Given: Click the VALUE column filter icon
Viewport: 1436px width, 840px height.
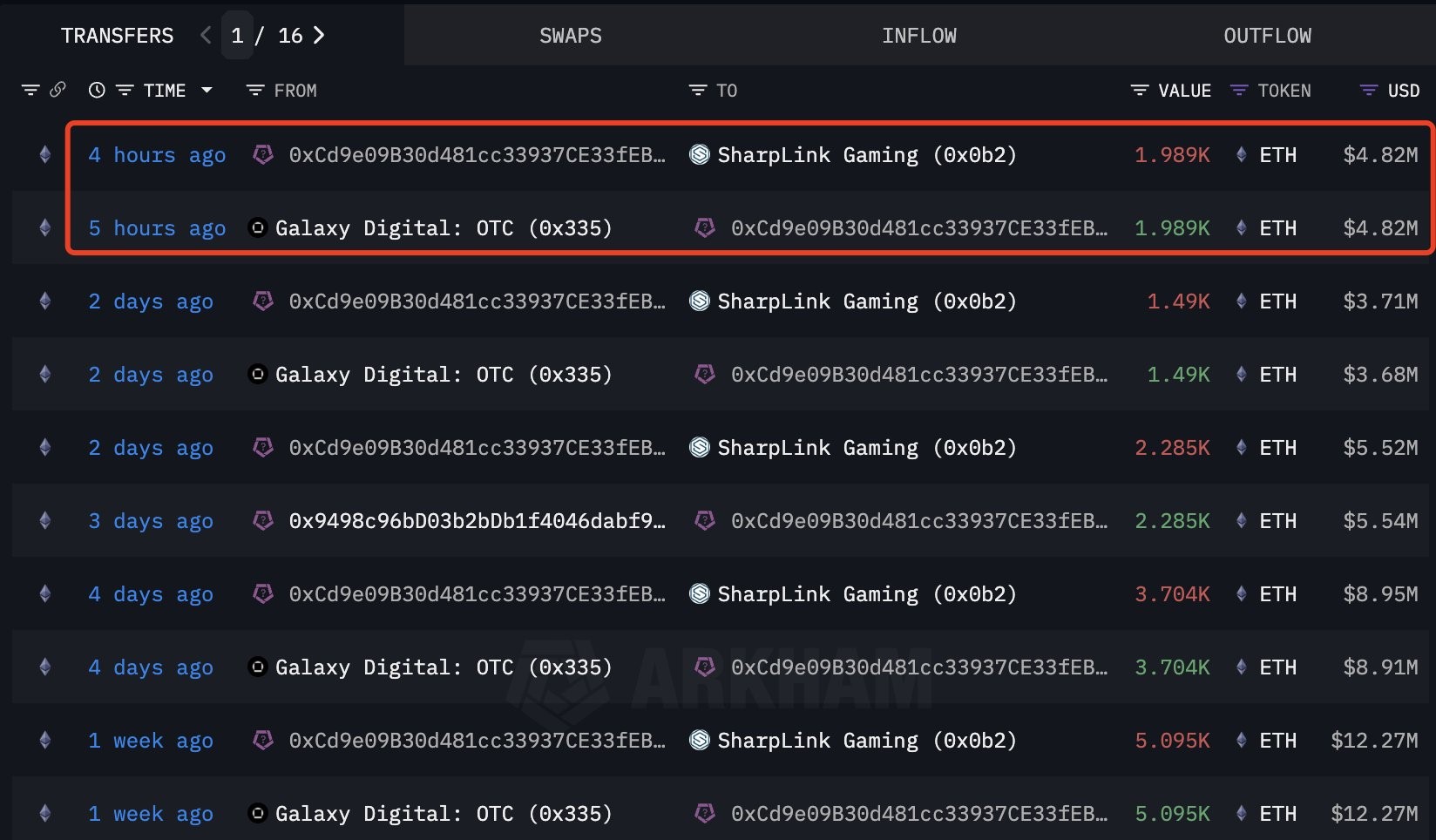Looking at the screenshot, I should pos(1139,91).
